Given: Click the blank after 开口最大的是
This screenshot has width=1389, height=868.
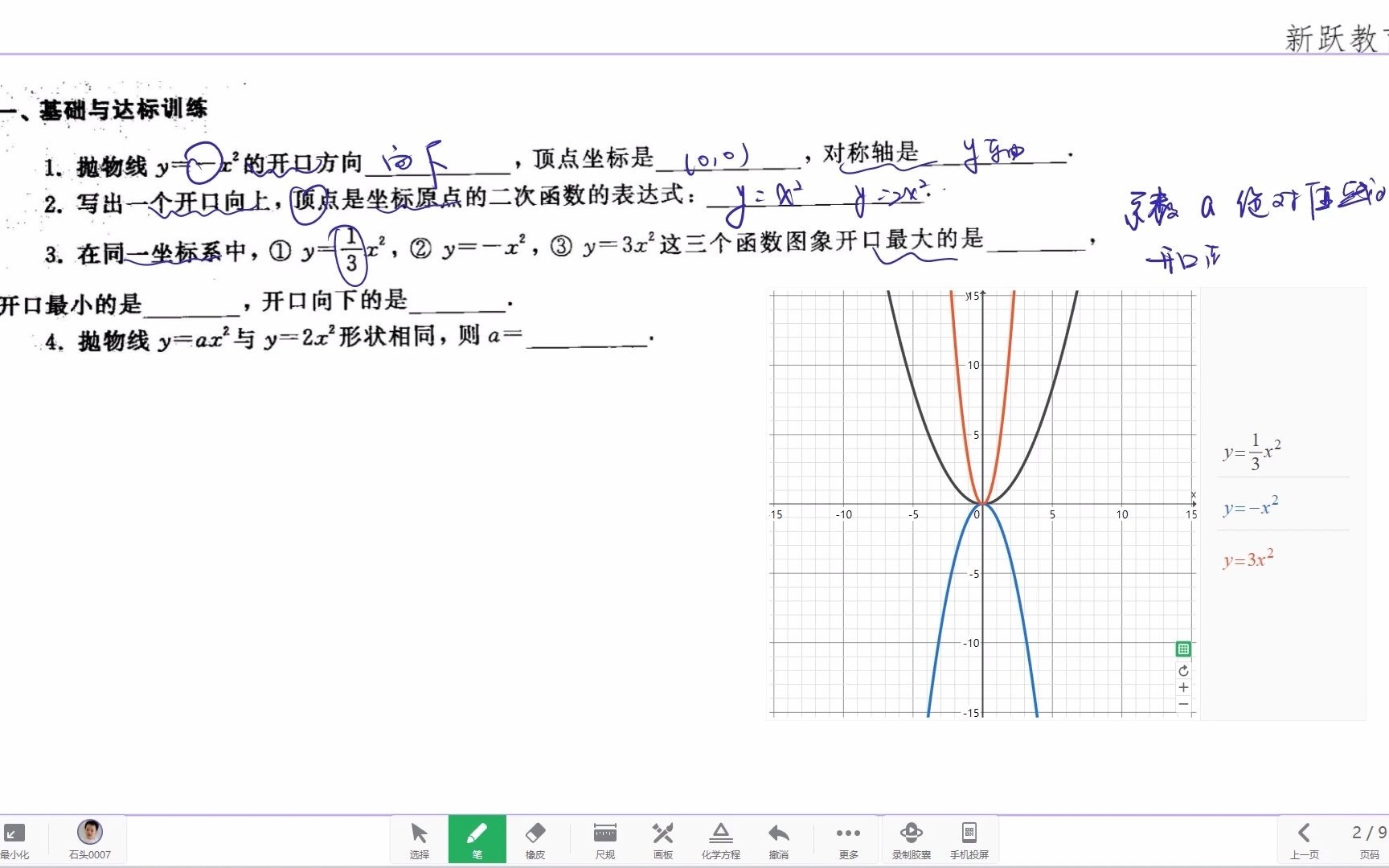Looking at the screenshot, I should pyautogui.click(x=1036, y=243).
